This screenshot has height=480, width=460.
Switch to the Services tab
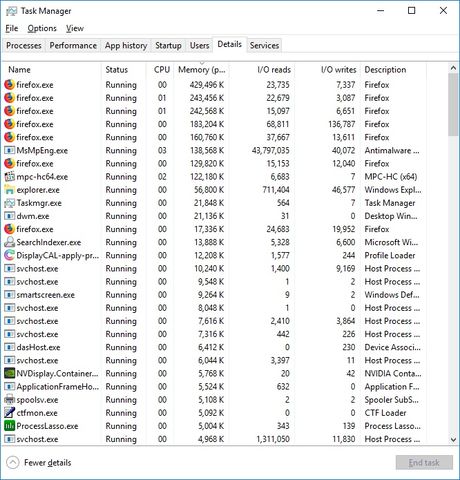tap(264, 45)
